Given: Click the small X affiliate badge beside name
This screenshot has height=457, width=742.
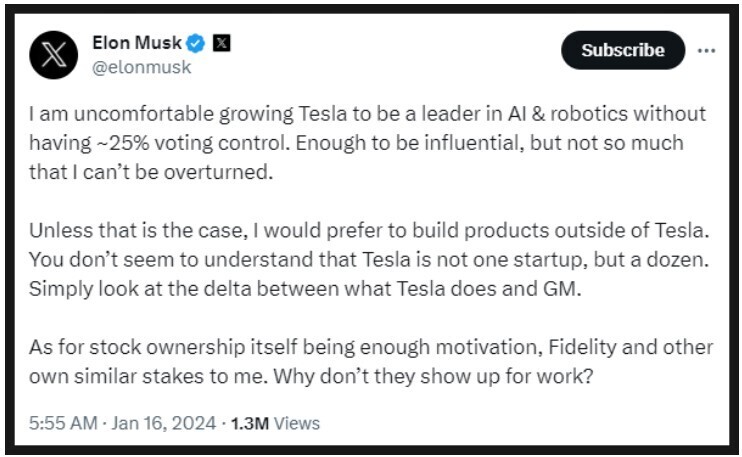Looking at the screenshot, I should (222, 43).
